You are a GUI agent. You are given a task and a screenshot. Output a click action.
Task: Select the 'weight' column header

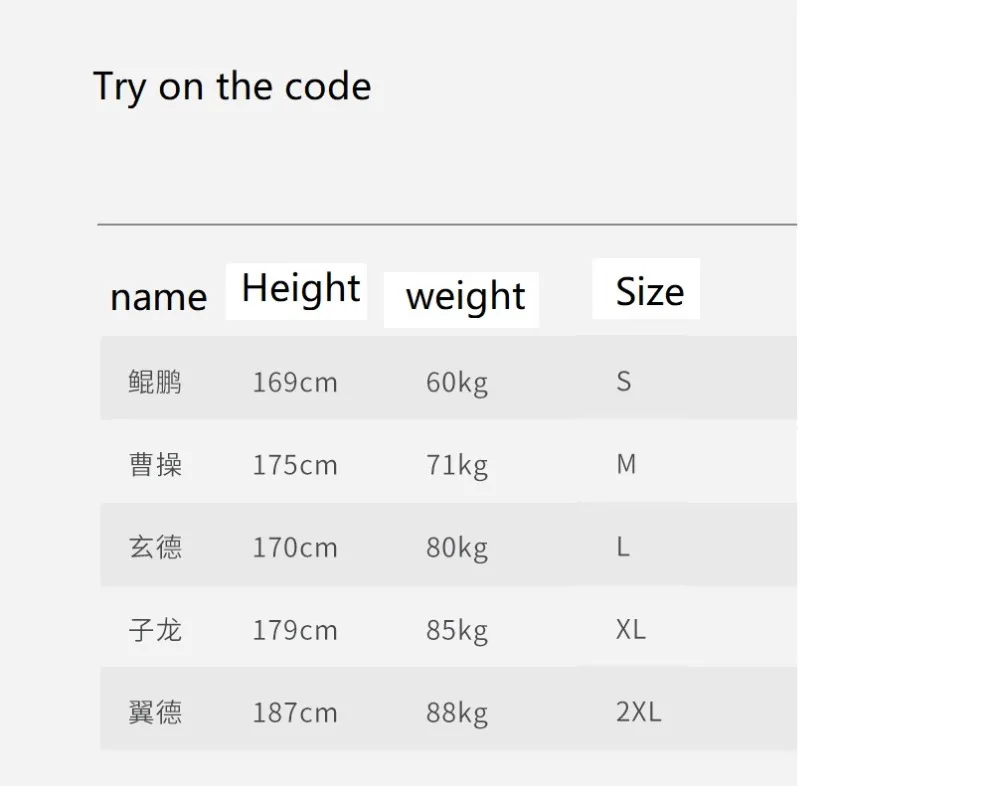[466, 297]
